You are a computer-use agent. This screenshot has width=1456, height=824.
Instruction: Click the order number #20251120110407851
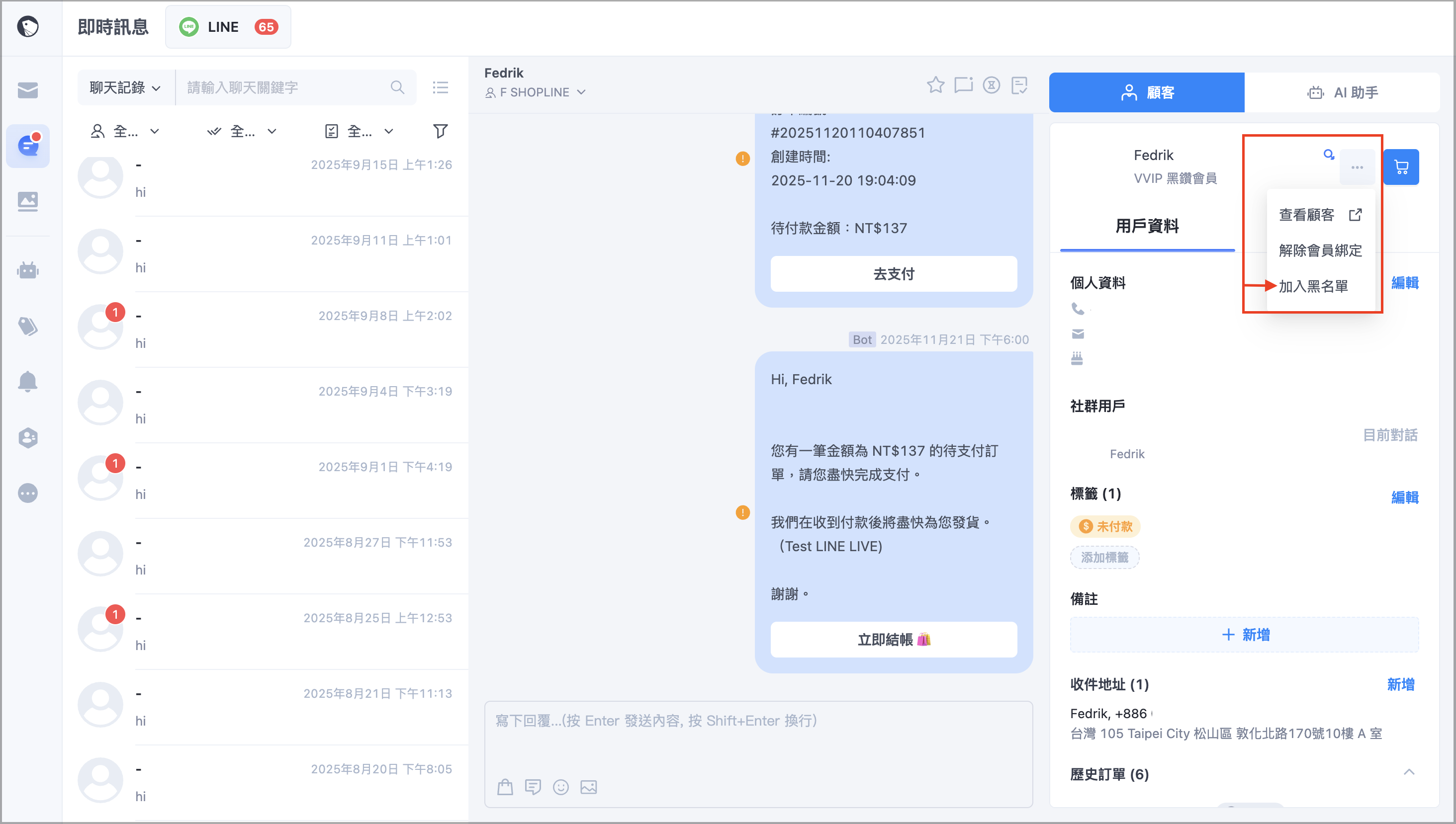point(848,132)
